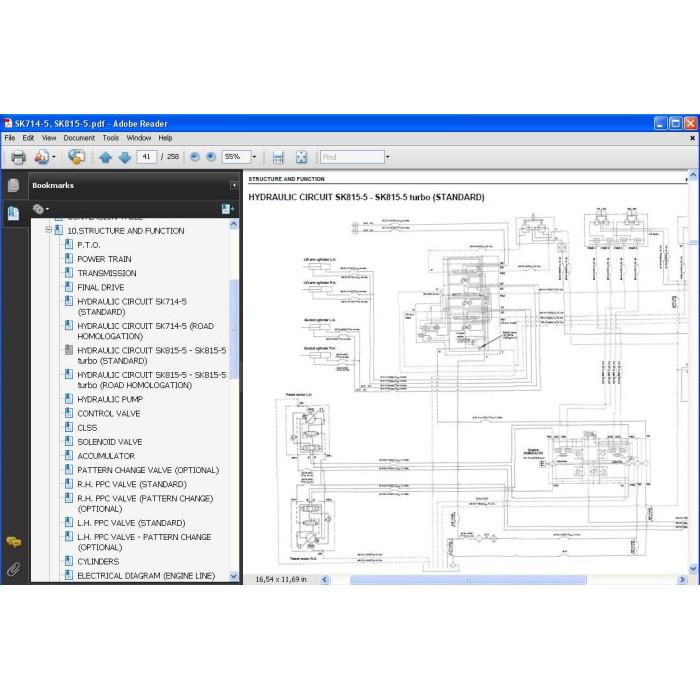Click the new bookmark icon in panel
This screenshot has height=700, width=700.
pos(228,208)
